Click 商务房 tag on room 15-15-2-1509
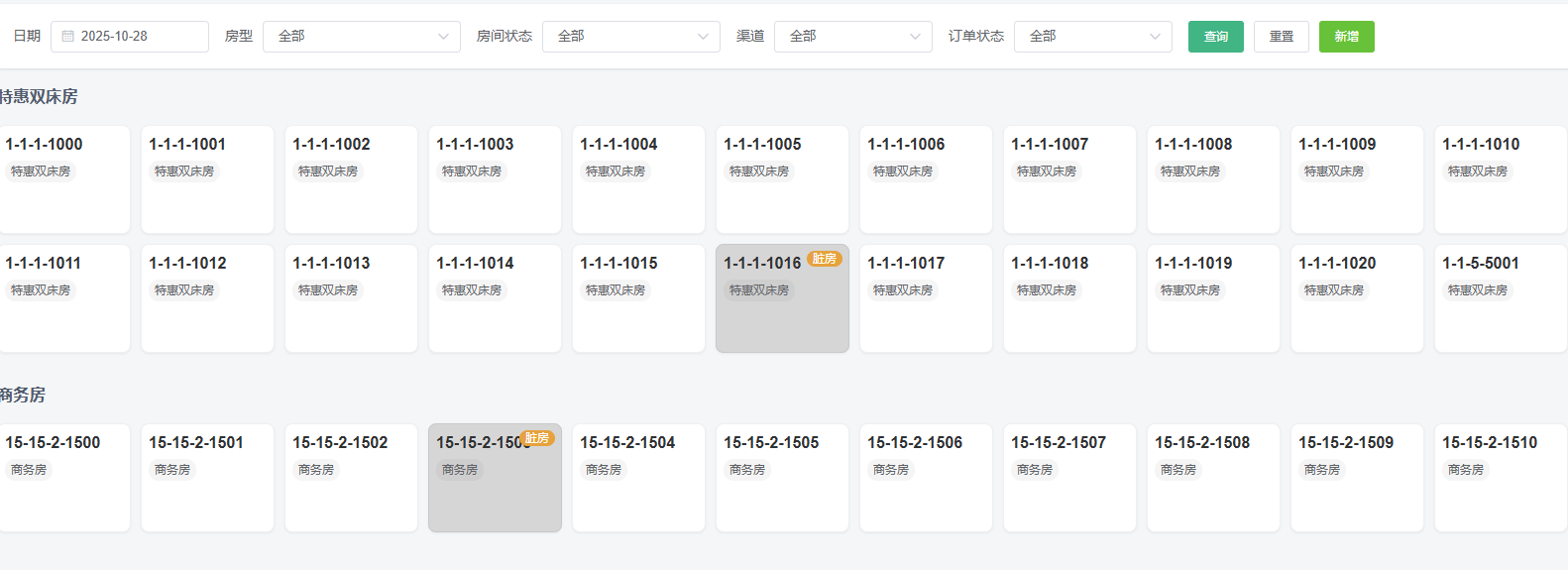Screen dimensions: 1568x570 pos(1322,470)
